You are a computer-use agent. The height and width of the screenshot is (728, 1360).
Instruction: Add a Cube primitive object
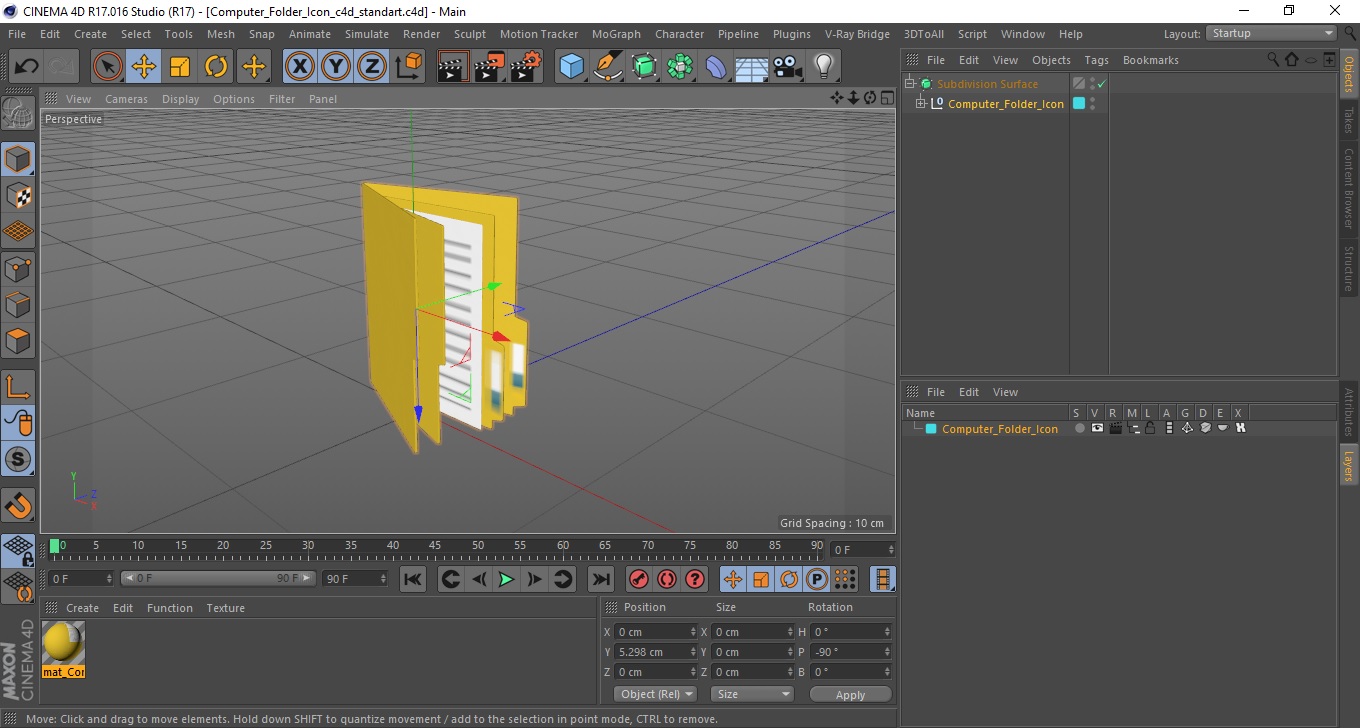pyautogui.click(x=572, y=67)
